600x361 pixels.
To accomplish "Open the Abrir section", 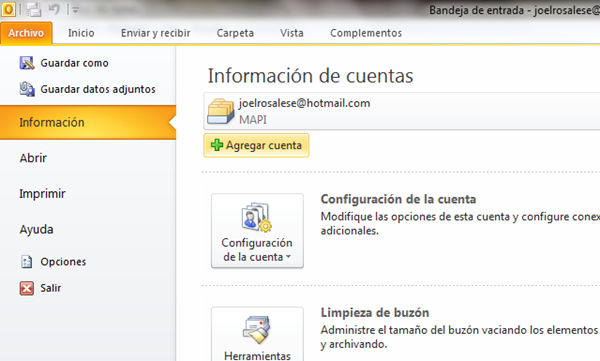I will tap(33, 158).
